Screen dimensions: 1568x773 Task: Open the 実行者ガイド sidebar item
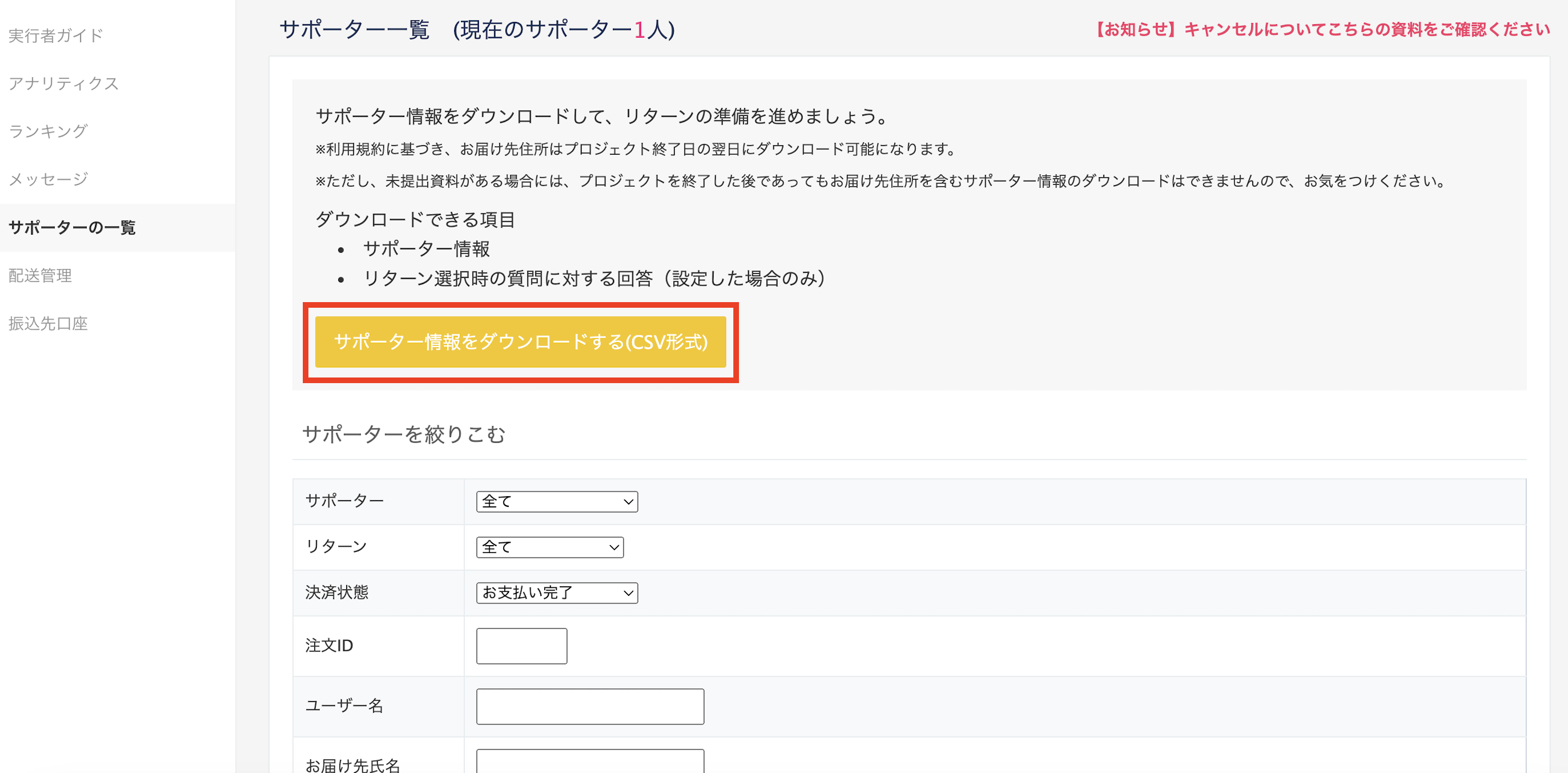(x=55, y=35)
